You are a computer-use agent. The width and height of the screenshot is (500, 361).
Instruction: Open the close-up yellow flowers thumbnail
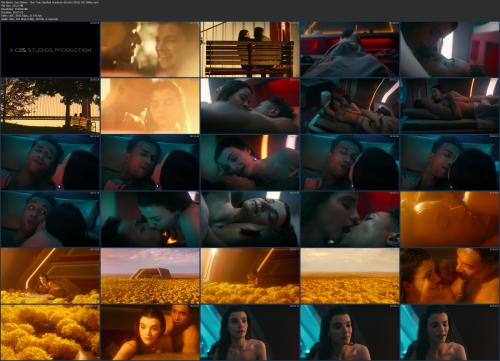(x=50, y=333)
